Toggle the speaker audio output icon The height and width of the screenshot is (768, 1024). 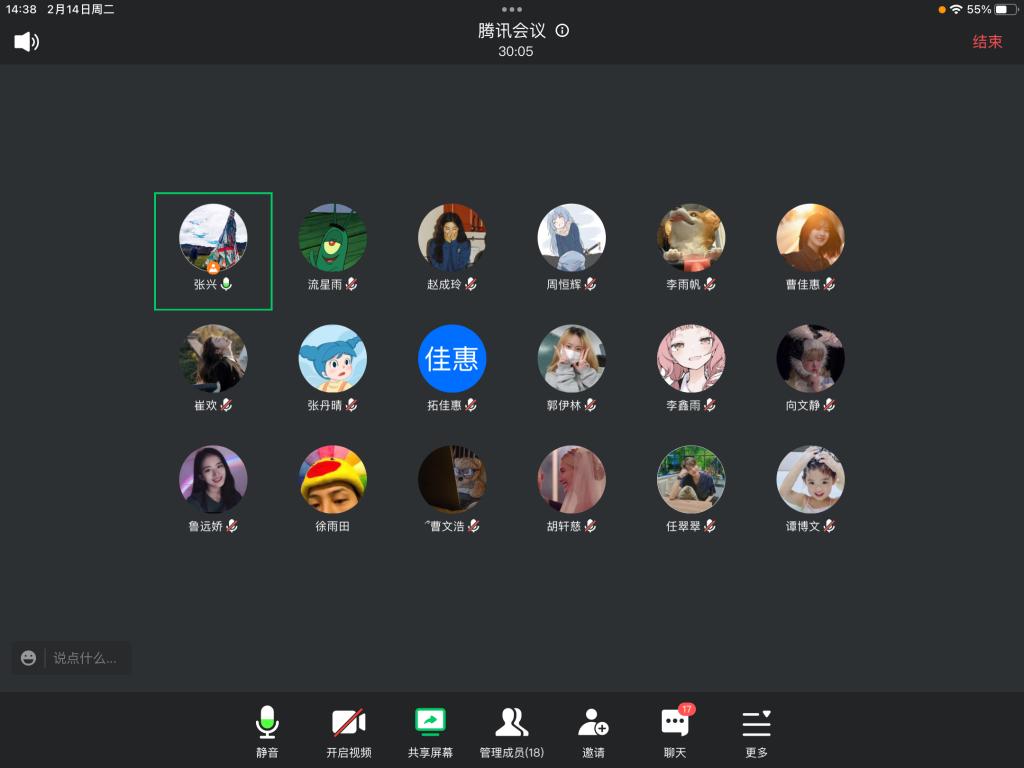pos(26,42)
